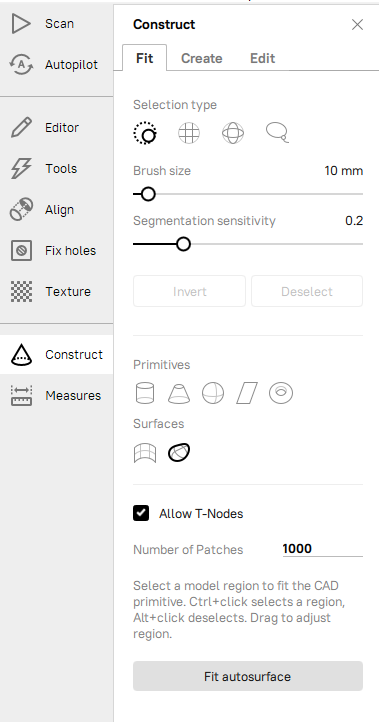Image resolution: width=379 pixels, height=722 pixels.
Task: Fit a plane primitive
Action: [247, 394]
